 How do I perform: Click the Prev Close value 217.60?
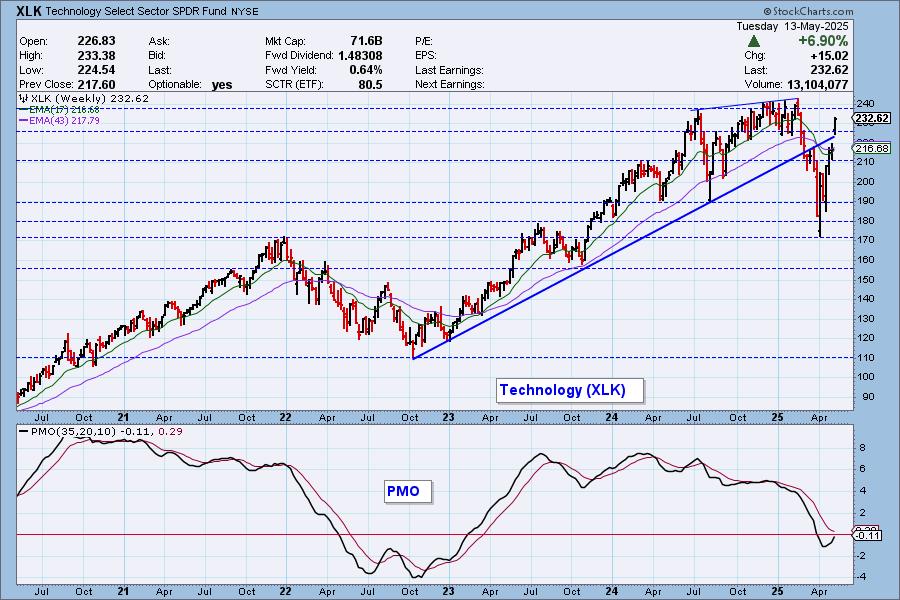point(96,84)
